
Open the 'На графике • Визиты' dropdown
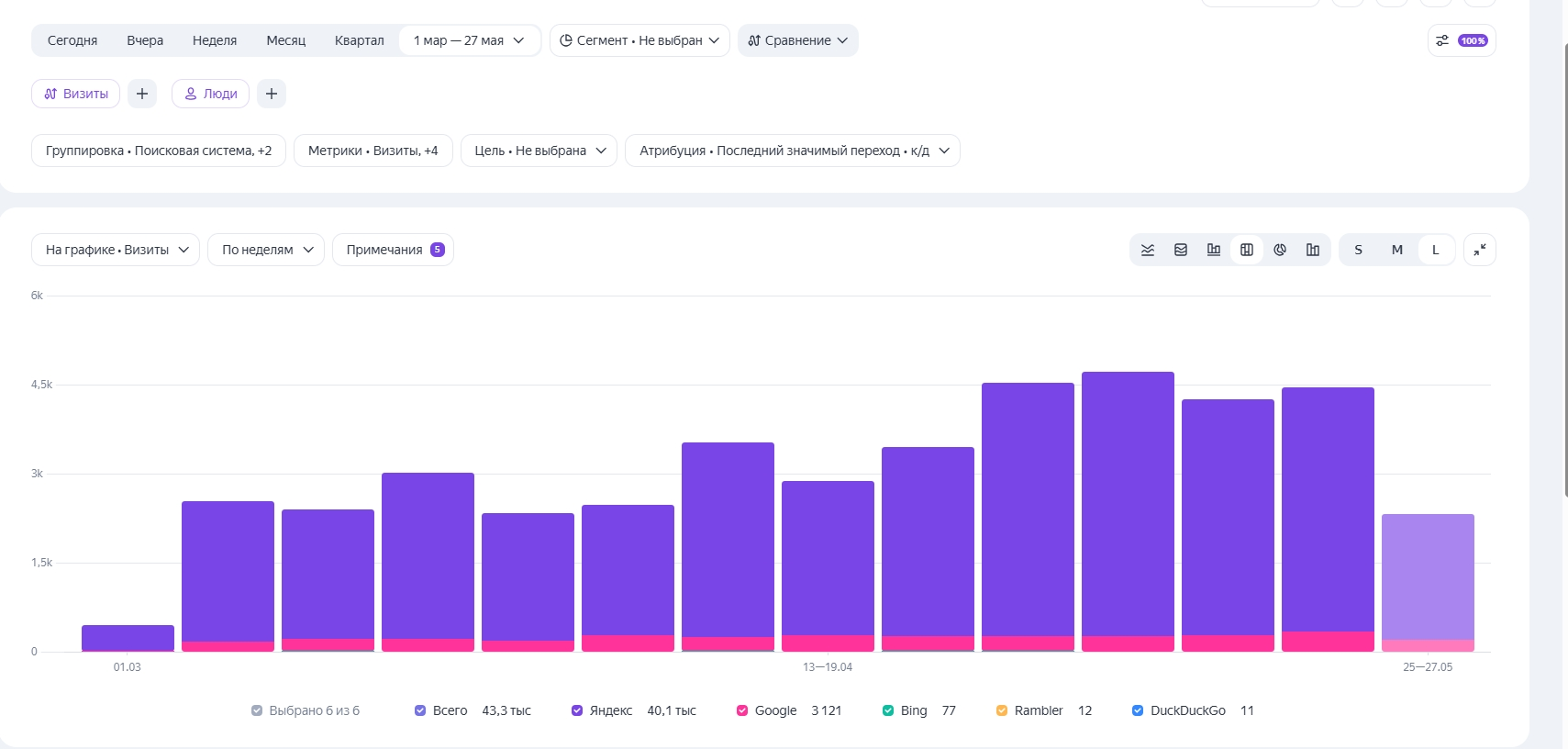coord(116,250)
